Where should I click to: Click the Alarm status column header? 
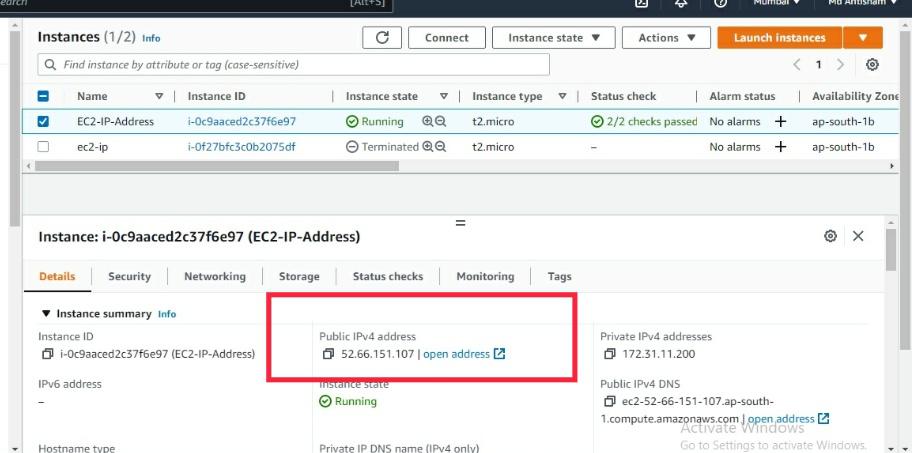[742, 97]
